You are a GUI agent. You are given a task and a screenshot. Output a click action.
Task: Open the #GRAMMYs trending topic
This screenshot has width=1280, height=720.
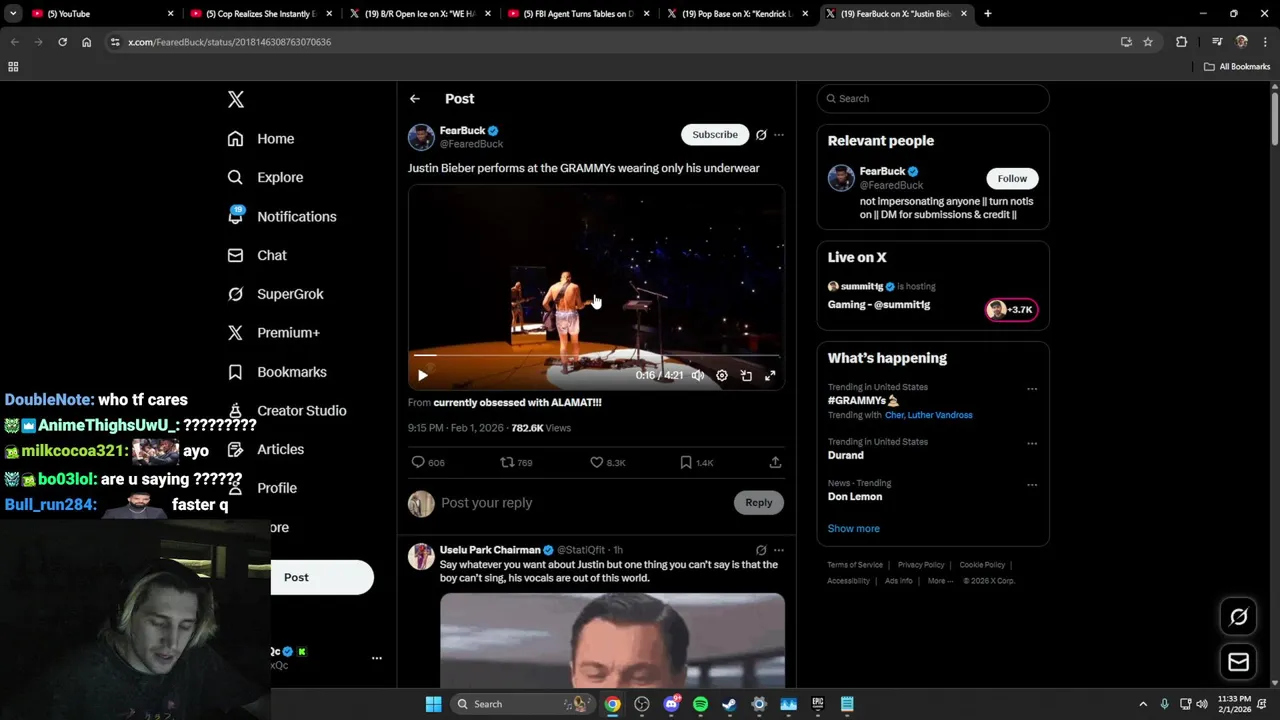pyautogui.click(x=863, y=400)
